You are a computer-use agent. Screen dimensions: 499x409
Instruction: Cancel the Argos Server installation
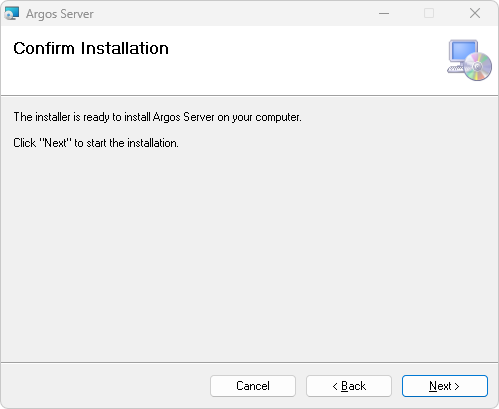coord(253,386)
